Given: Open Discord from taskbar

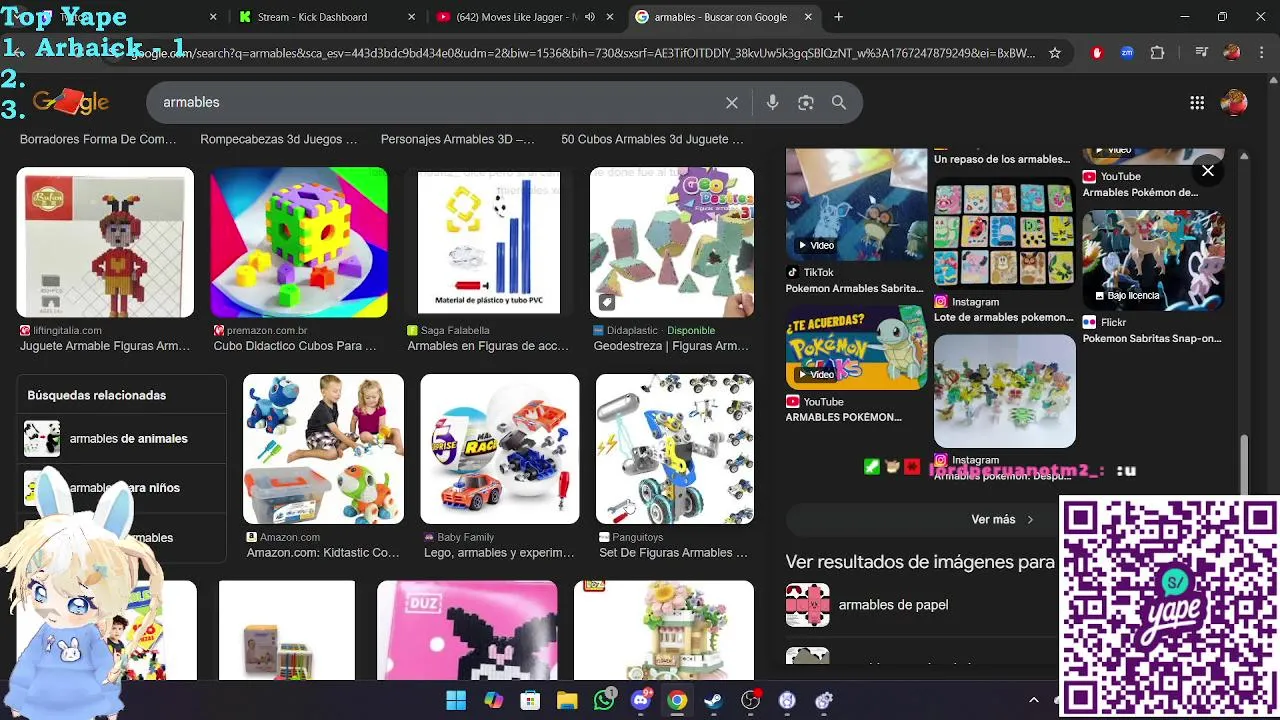Looking at the screenshot, I should [x=641, y=700].
